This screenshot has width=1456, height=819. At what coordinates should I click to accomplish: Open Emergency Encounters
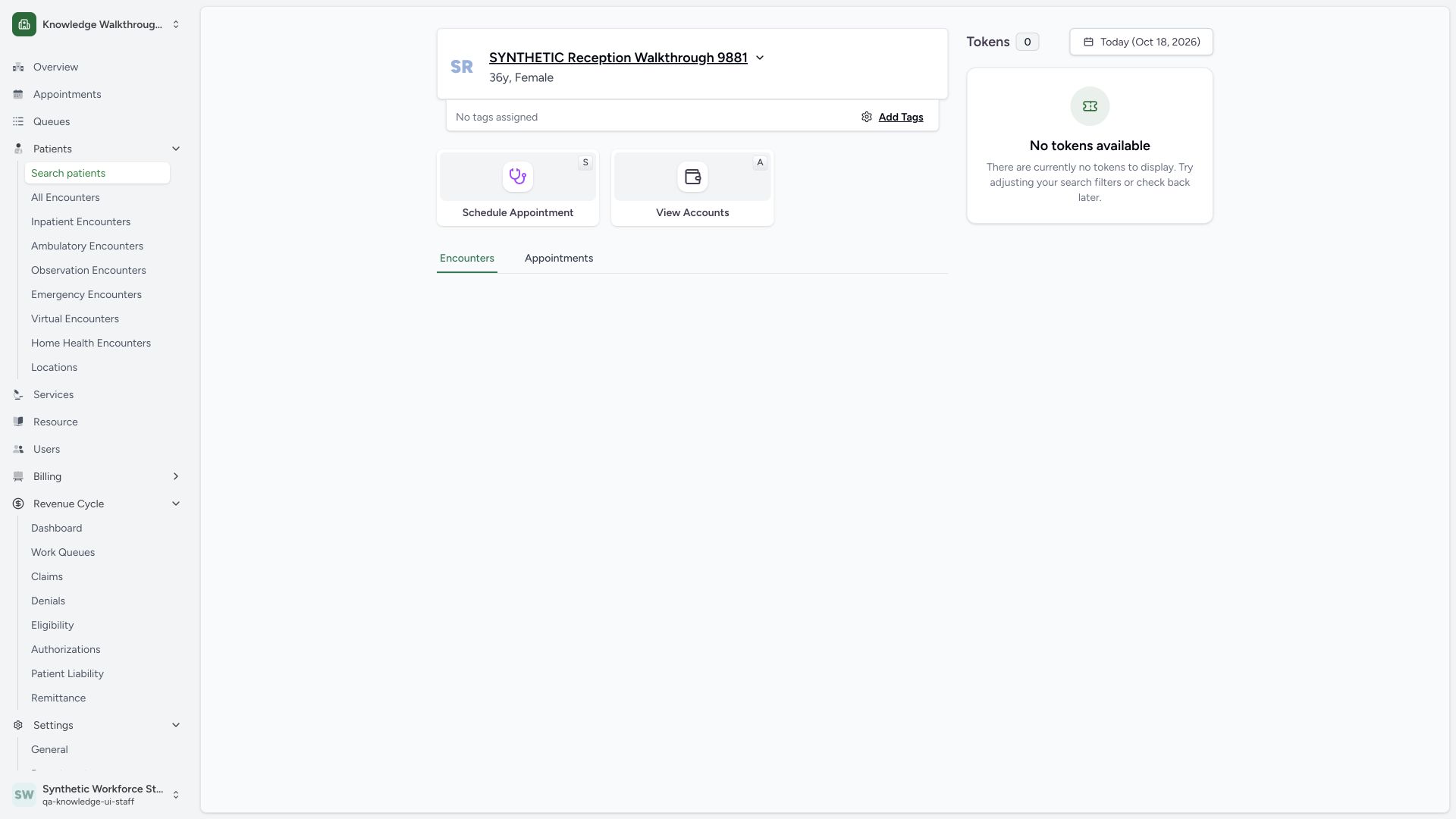click(x=86, y=294)
